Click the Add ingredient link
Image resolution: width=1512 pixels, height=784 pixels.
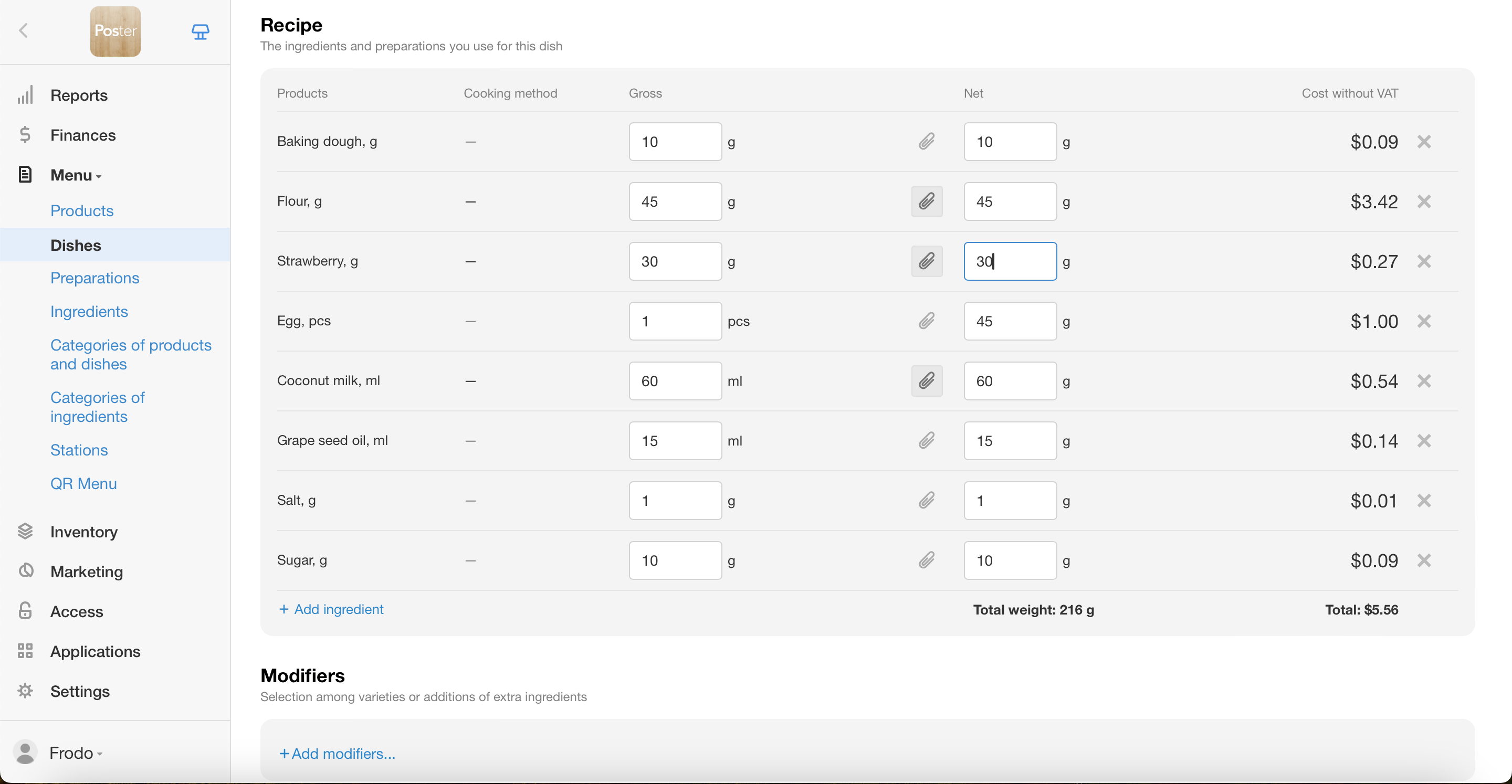point(332,609)
